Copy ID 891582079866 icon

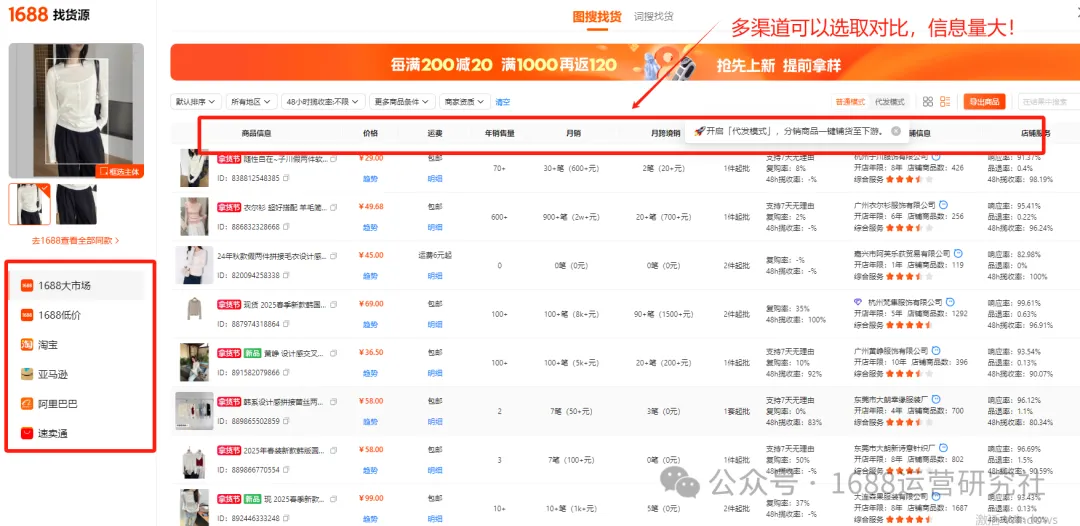[286, 372]
